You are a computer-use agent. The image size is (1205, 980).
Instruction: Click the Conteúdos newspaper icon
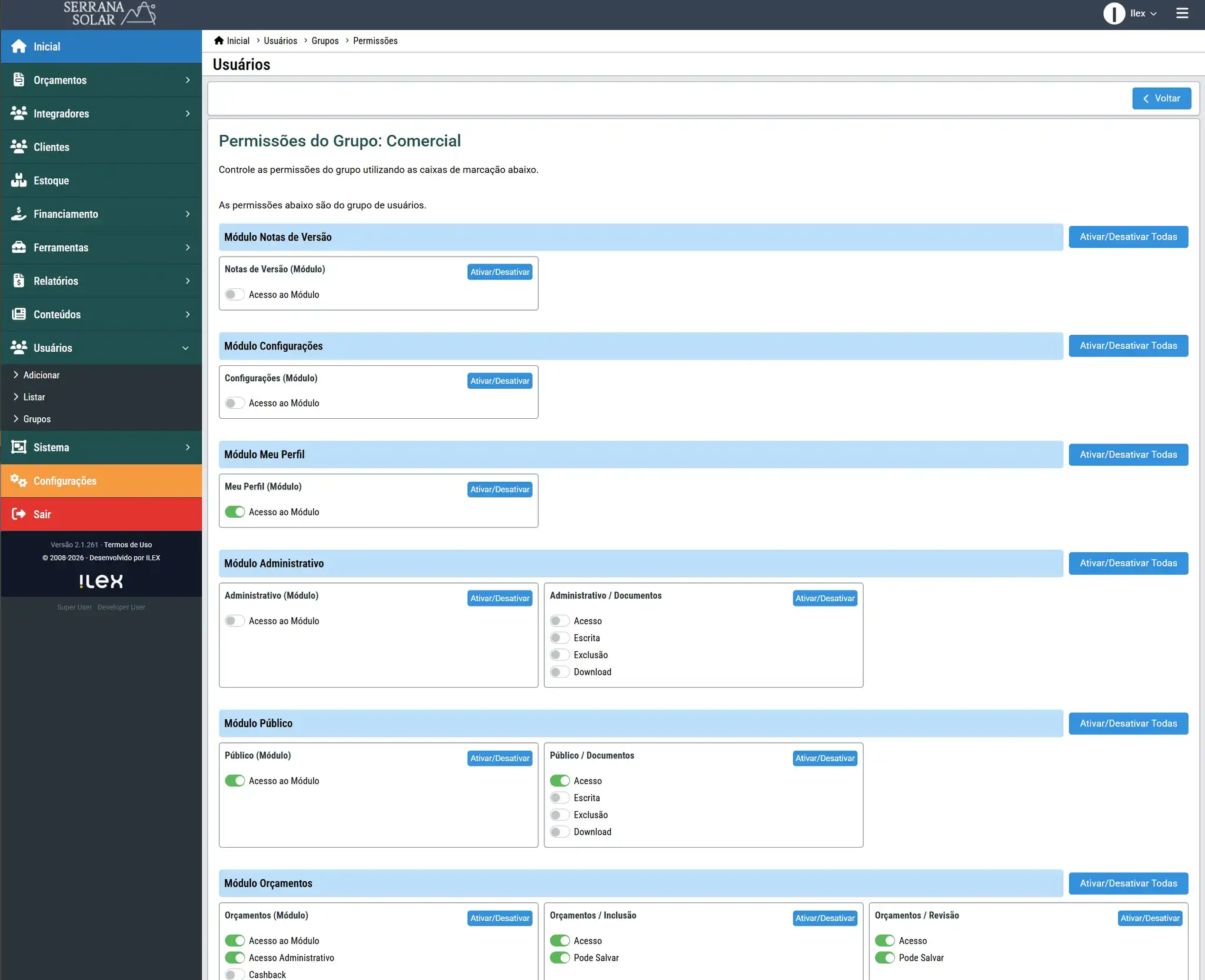19,315
